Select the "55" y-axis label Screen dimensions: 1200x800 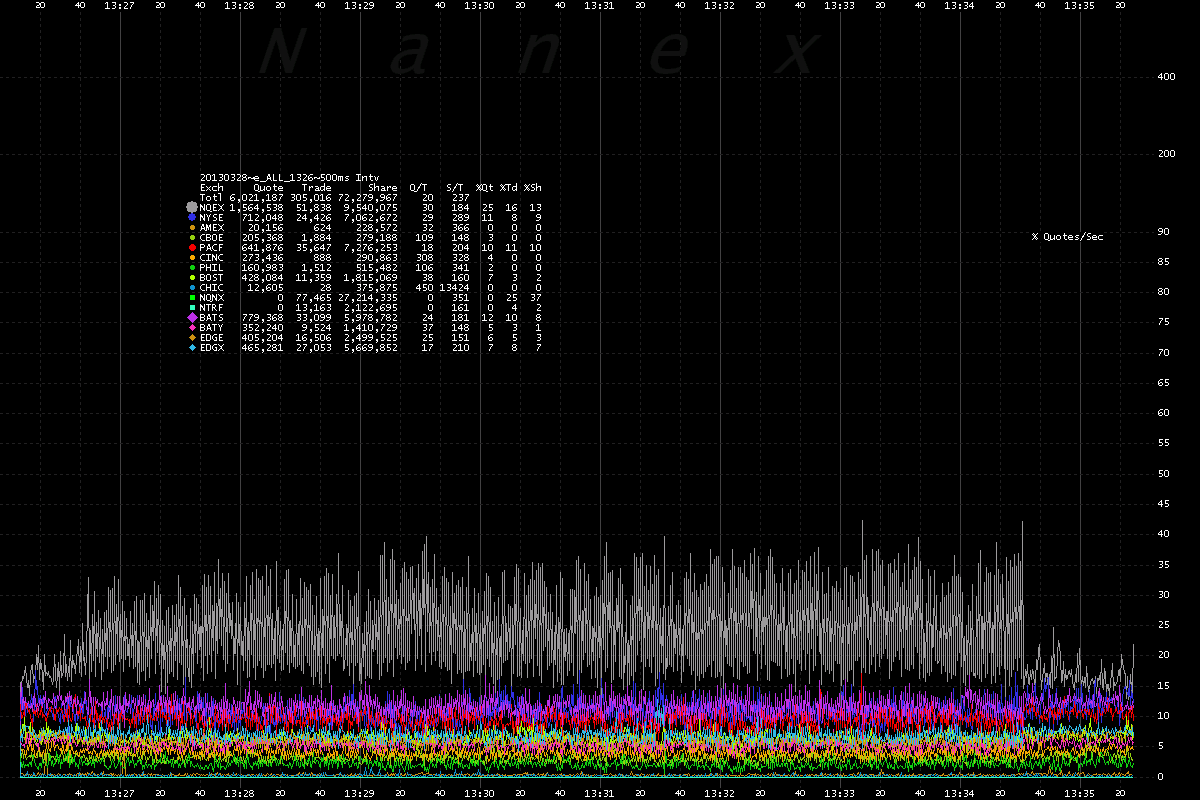click(1162, 443)
